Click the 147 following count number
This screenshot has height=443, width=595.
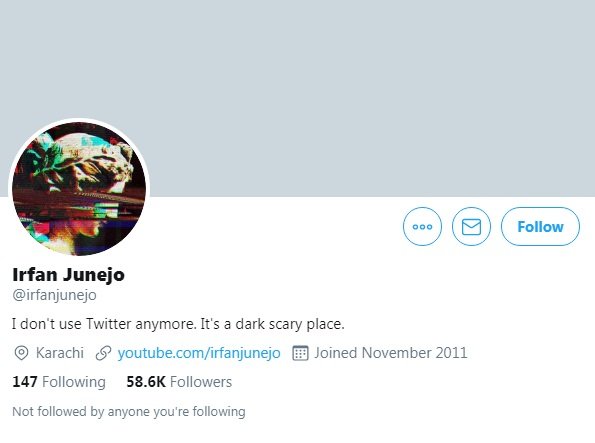[x=25, y=382]
